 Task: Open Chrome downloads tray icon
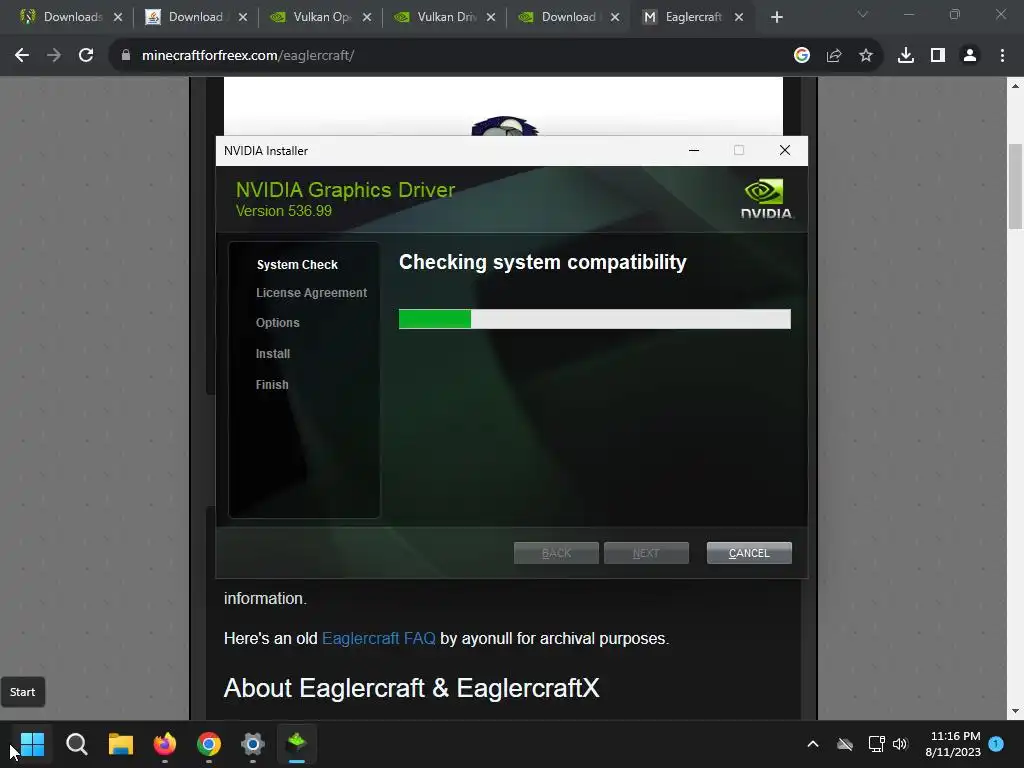tap(906, 56)
